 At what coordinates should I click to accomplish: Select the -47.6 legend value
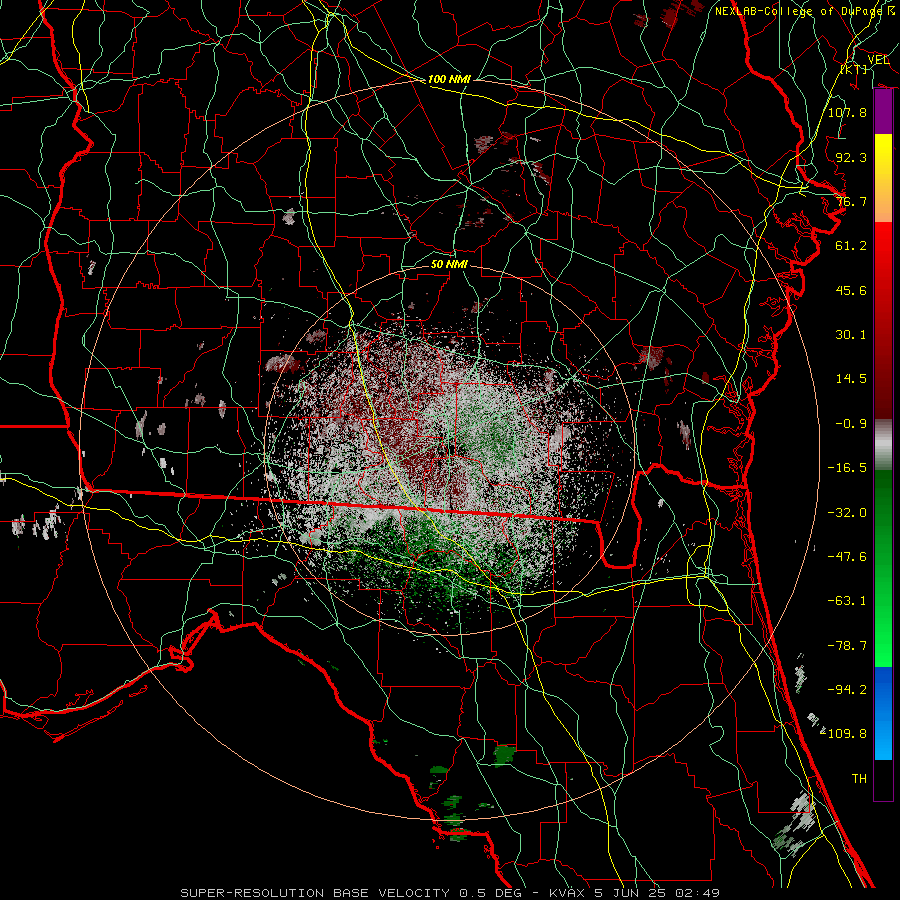pyautogui.click(x=847, y=557)
